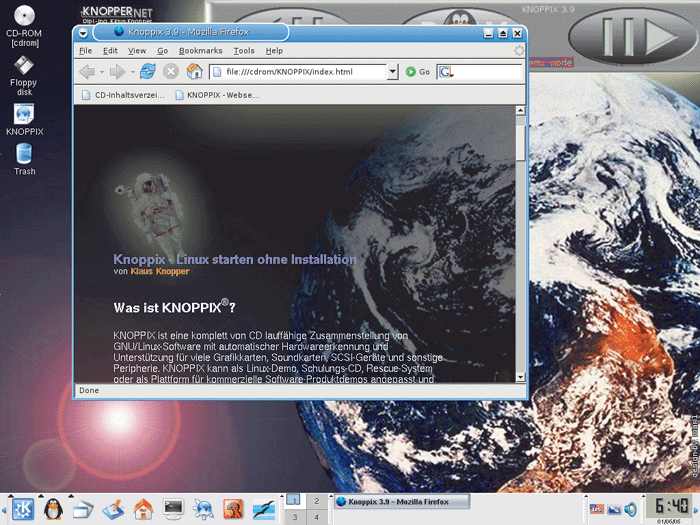Open the Floppy disk desktop icon
700x525 pixels.
pos(24,76)
